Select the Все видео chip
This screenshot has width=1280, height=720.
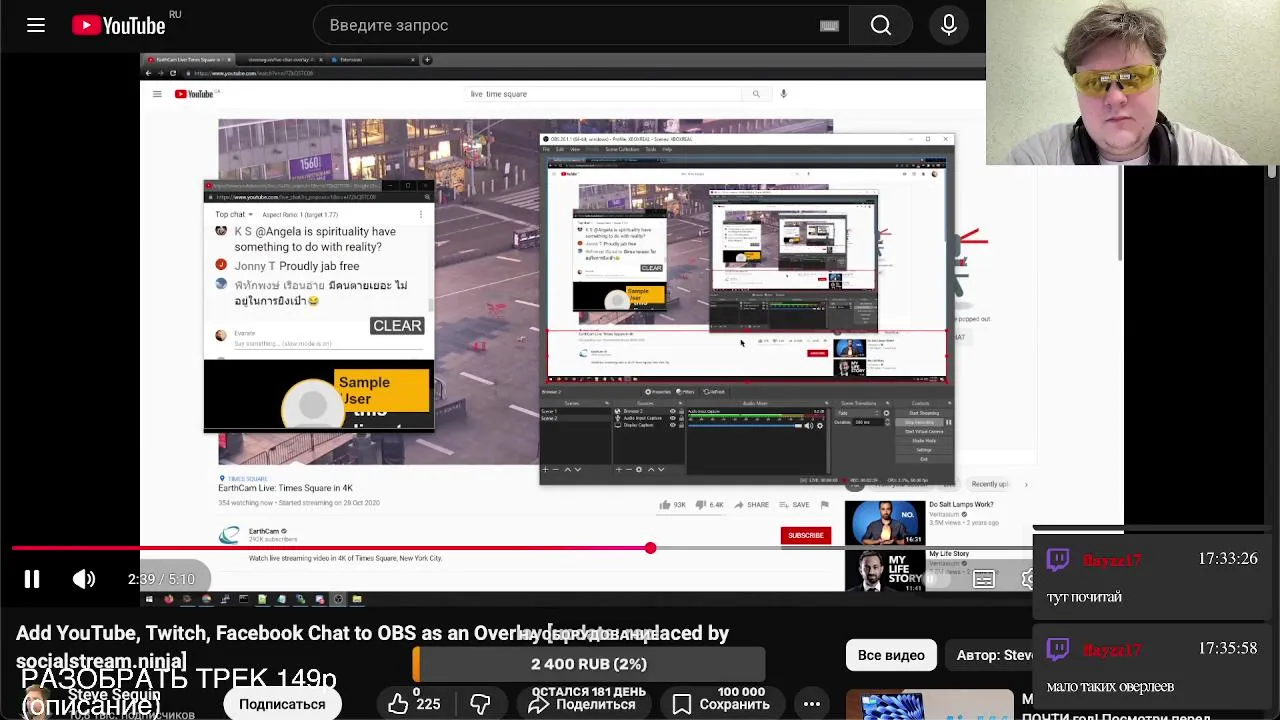(x=891, y=655)
